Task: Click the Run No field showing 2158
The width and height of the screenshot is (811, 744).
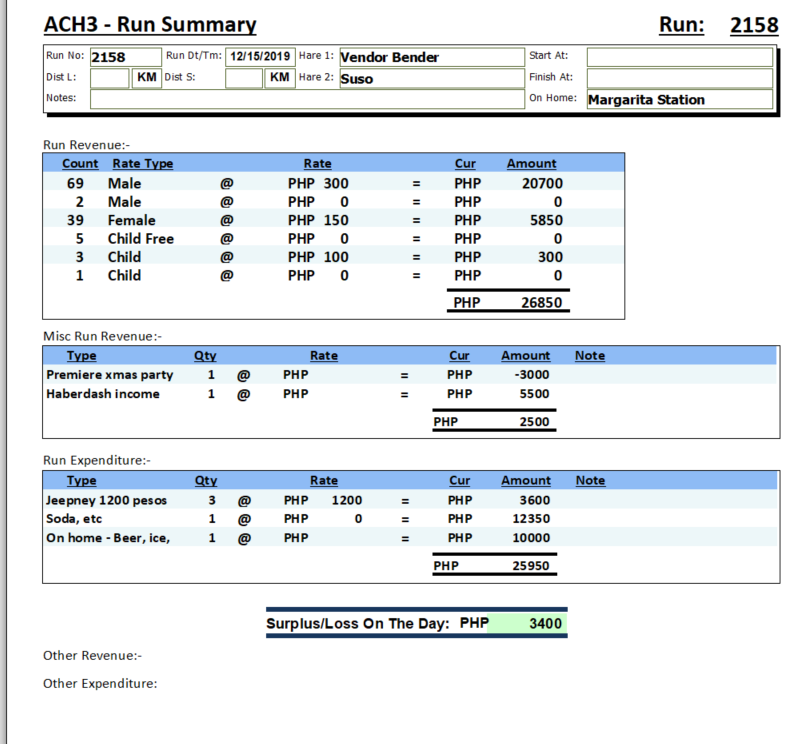Action: (124, 57)
